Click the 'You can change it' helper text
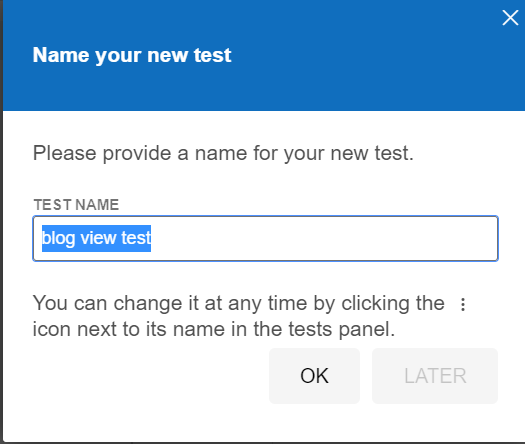This screenshot has height=444, width=525. coord(238,303)
